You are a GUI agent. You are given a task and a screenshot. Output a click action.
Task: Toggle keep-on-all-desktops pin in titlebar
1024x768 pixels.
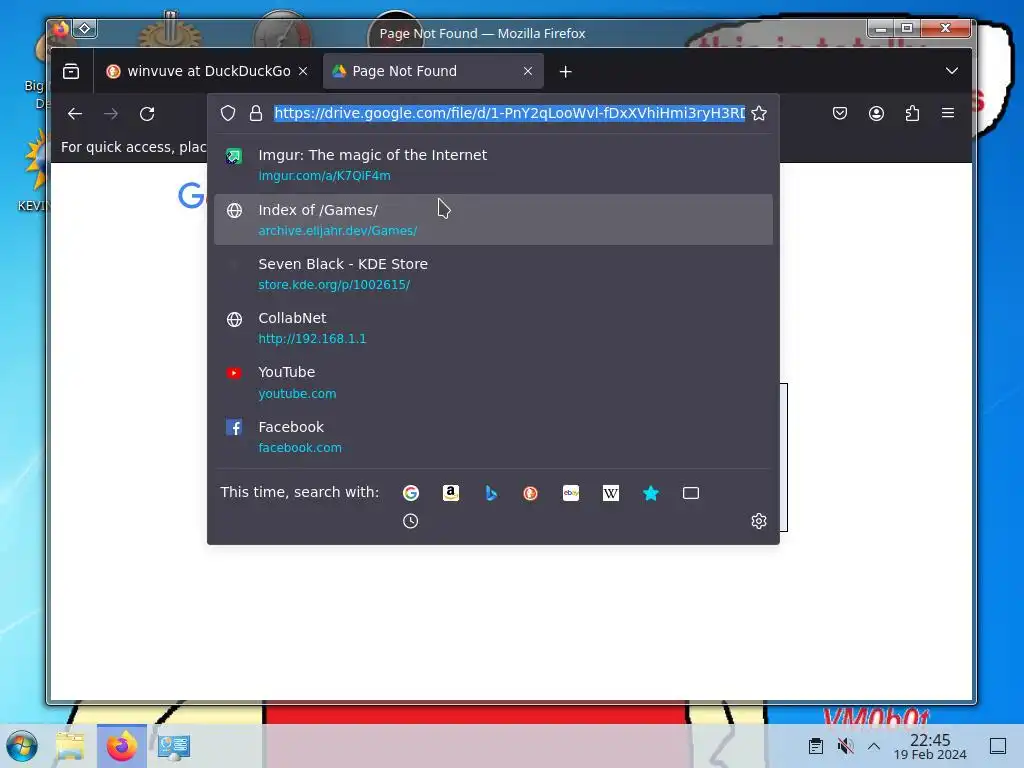tap(85, 28)
